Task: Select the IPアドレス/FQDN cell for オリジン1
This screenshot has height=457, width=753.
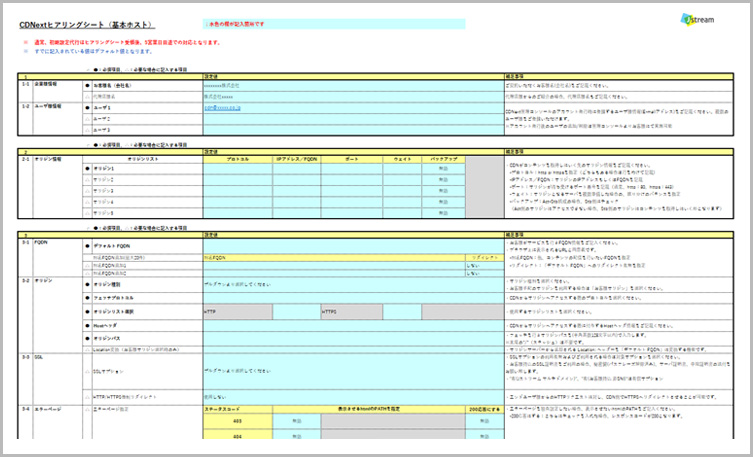Action: pyautogui.click(x=297, y=169)
